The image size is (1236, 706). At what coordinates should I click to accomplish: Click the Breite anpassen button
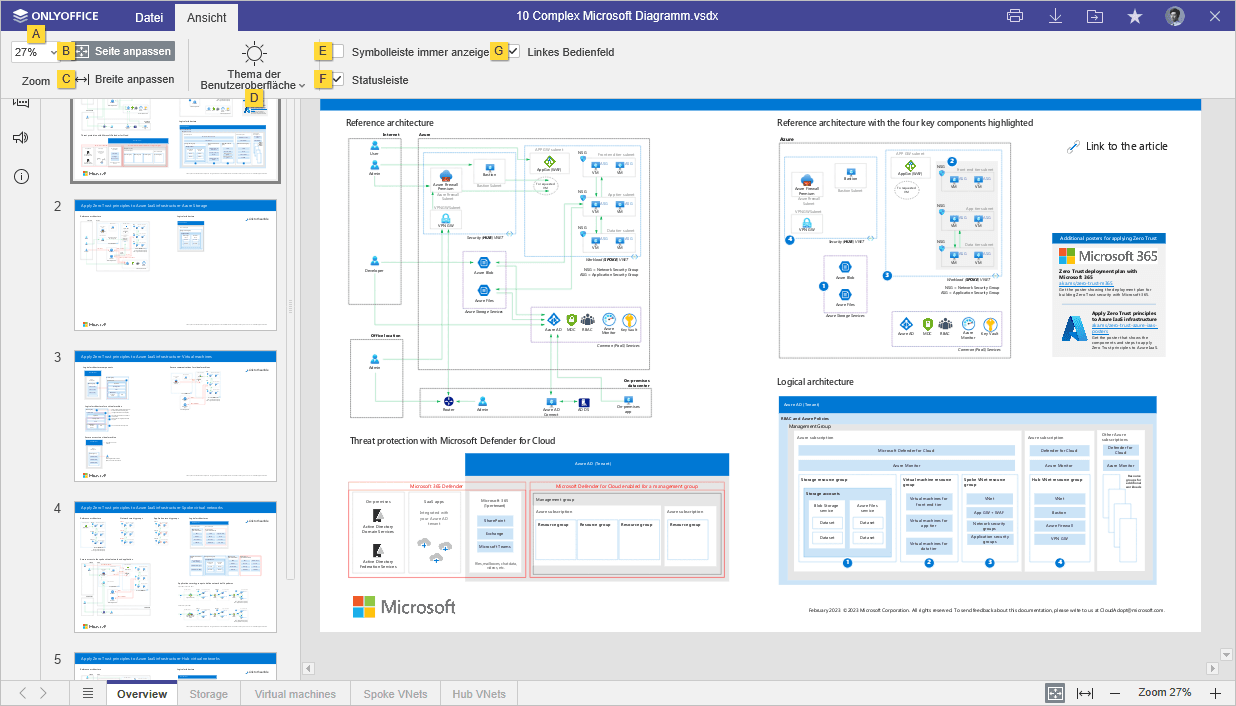coord(123,79)
